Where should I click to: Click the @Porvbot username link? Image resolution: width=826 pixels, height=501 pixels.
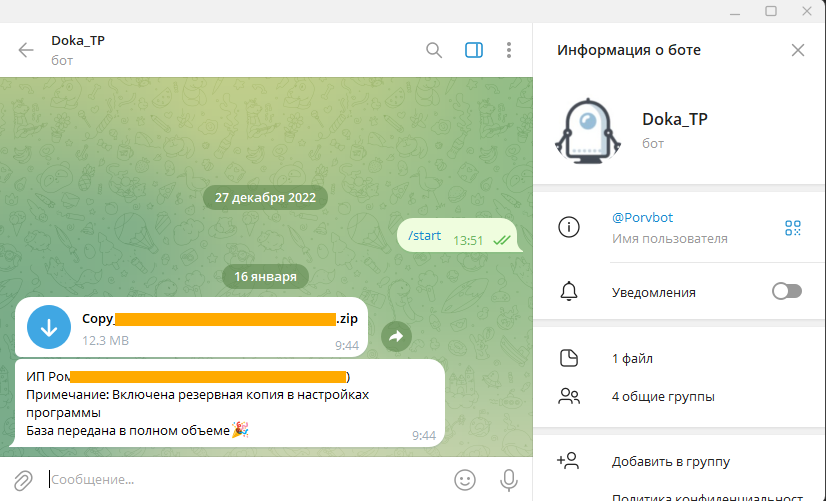tap(642, 218)
